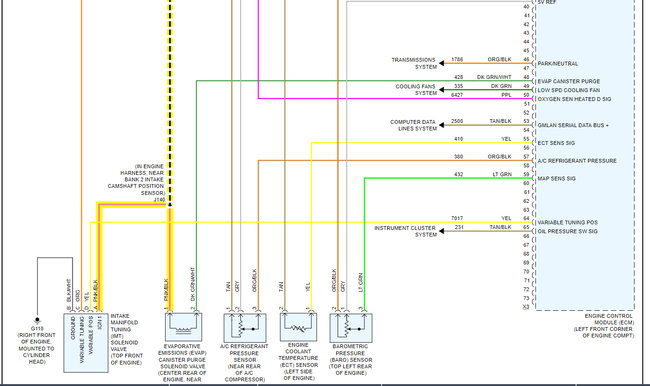650x386 pixels.
Task: Click the EVAP canister purge solenoid coil symbol
Action: [x=183, y=328]
